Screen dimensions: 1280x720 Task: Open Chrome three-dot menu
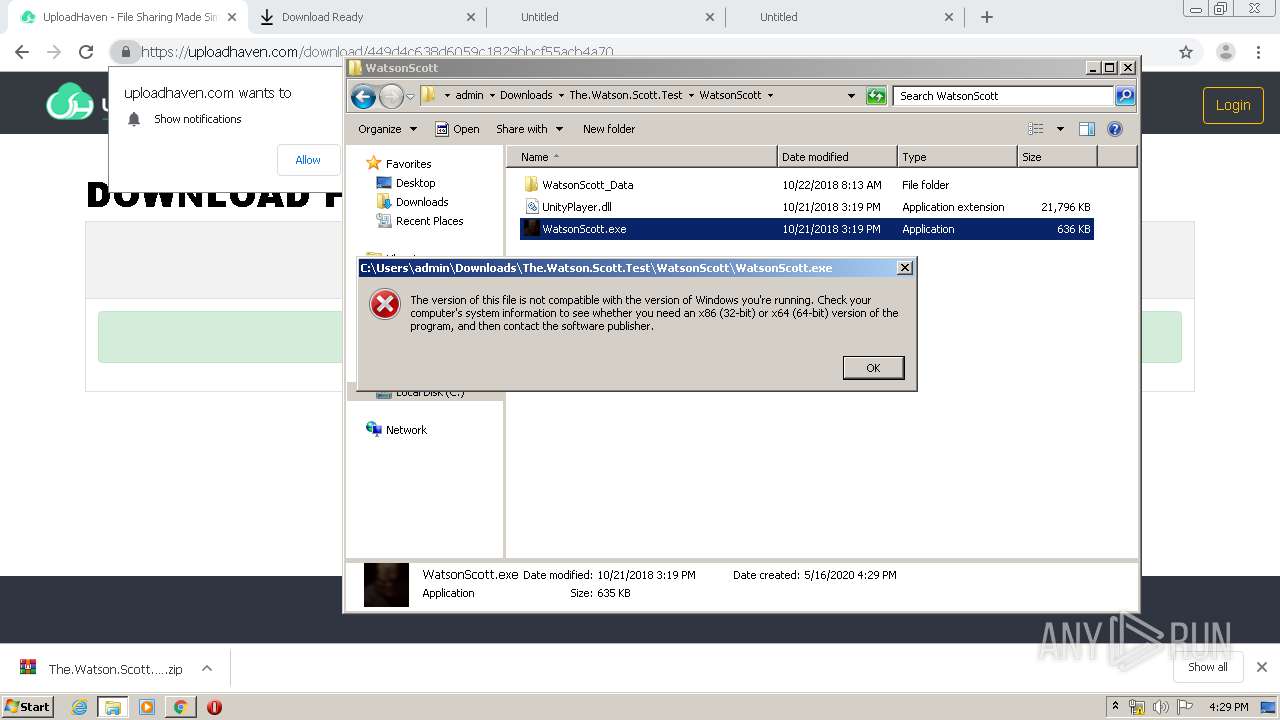point(1258,52)
